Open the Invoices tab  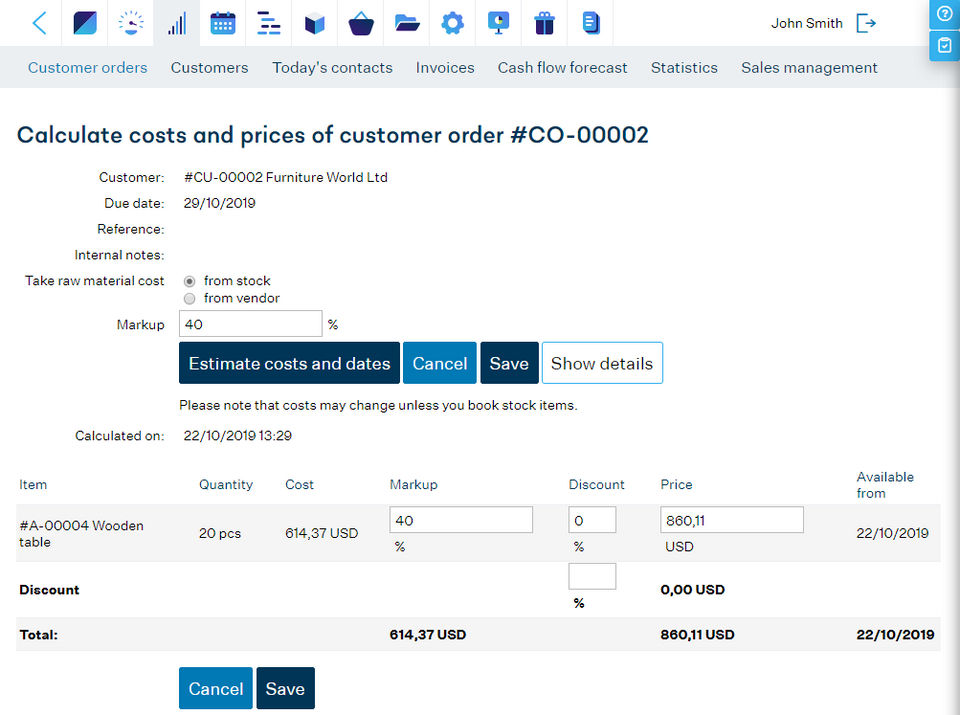coord(445,68)
